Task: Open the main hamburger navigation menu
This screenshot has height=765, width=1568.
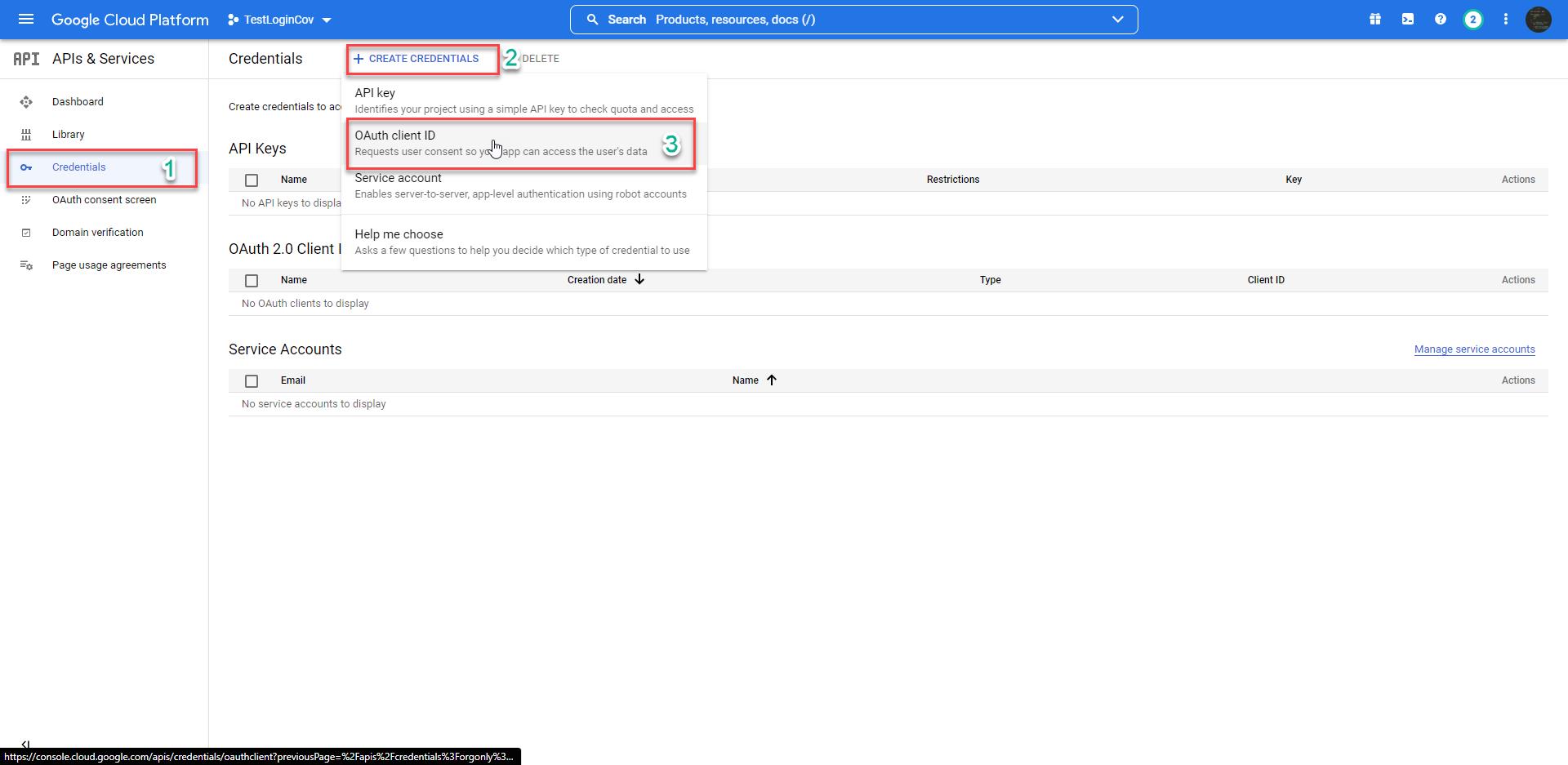Action: coord(26,19)
